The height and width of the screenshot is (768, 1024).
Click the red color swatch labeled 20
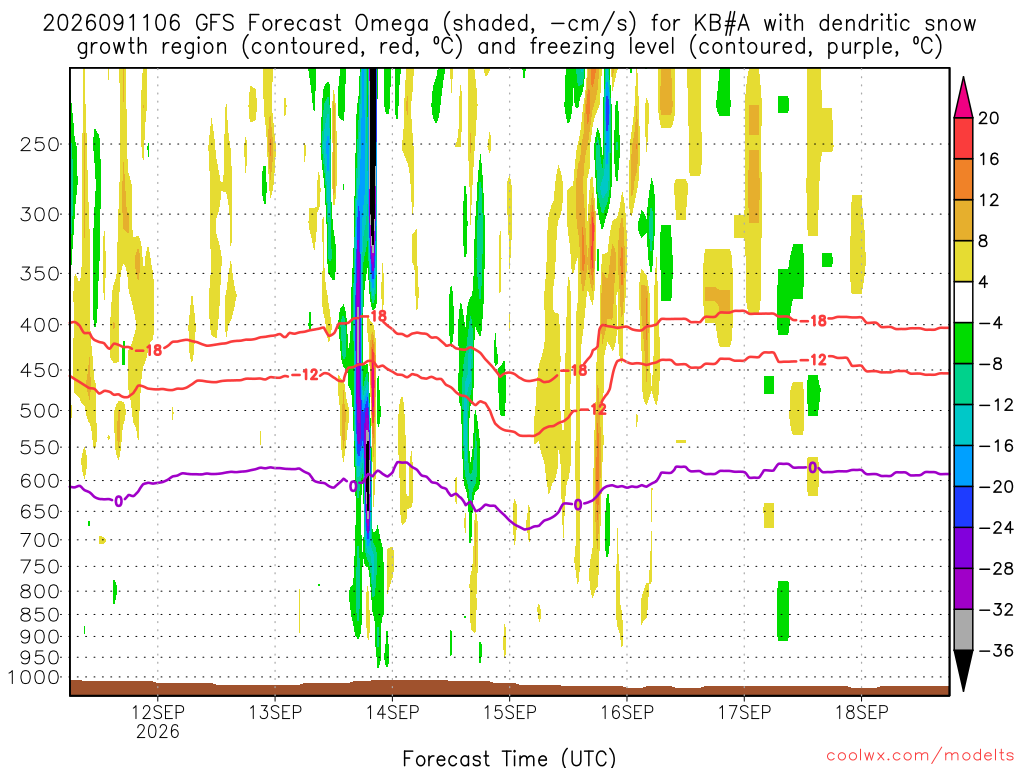click(963, 138)
